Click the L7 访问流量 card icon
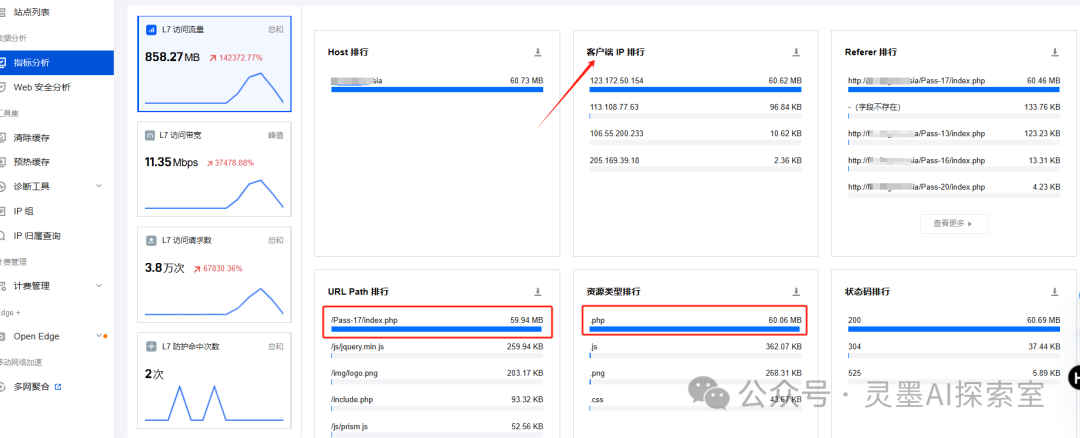Viewport: 1080px width, 438px height. [x=151, y=30]
